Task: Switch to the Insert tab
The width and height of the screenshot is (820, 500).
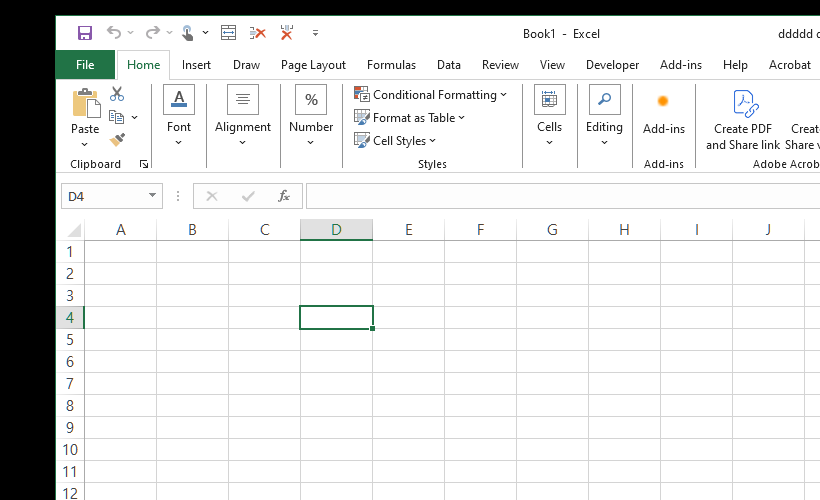Action: pyautogui.click(x=196, y=65)
